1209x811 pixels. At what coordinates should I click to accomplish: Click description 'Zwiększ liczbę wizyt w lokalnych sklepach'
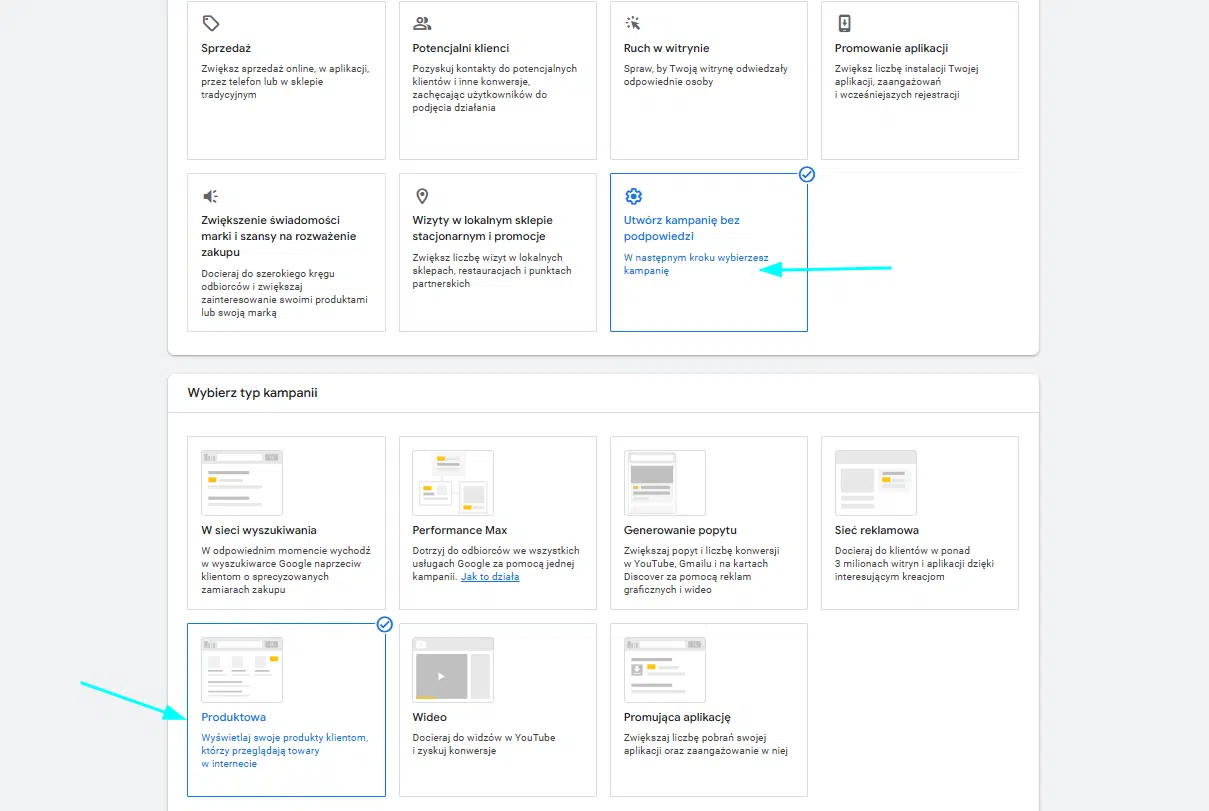(x=492, y=270)
